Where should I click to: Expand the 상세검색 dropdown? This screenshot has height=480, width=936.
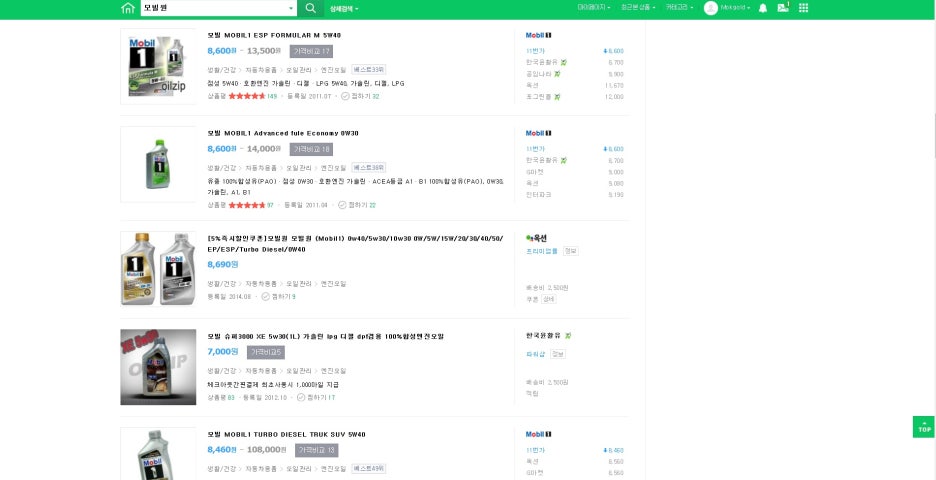(x=344, y=8)
